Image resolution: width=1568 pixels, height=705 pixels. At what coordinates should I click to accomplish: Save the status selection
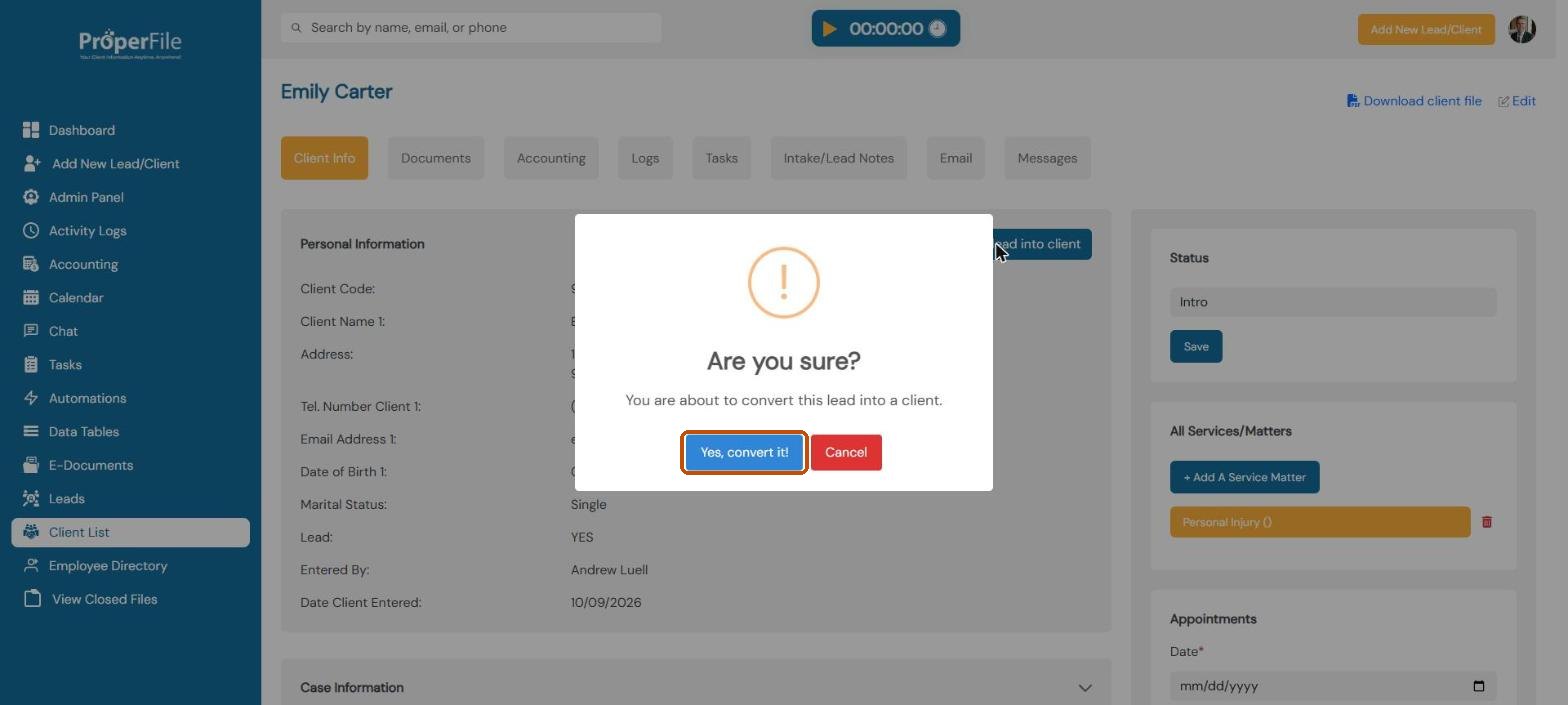point(1196,347)
